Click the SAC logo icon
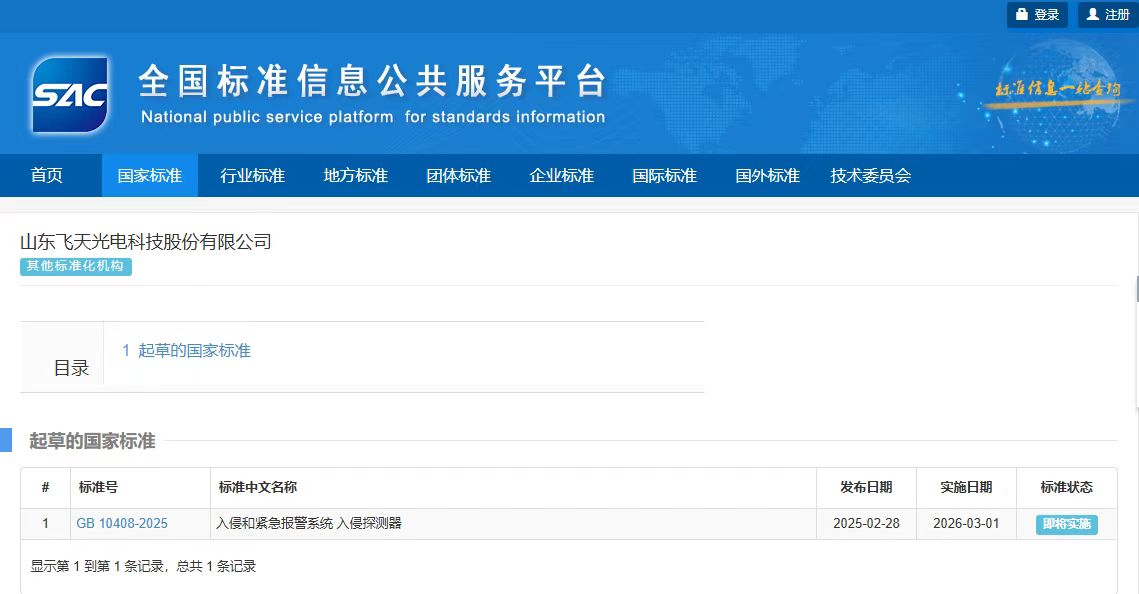Screen dimensions: 1139x594 [70, 94]
